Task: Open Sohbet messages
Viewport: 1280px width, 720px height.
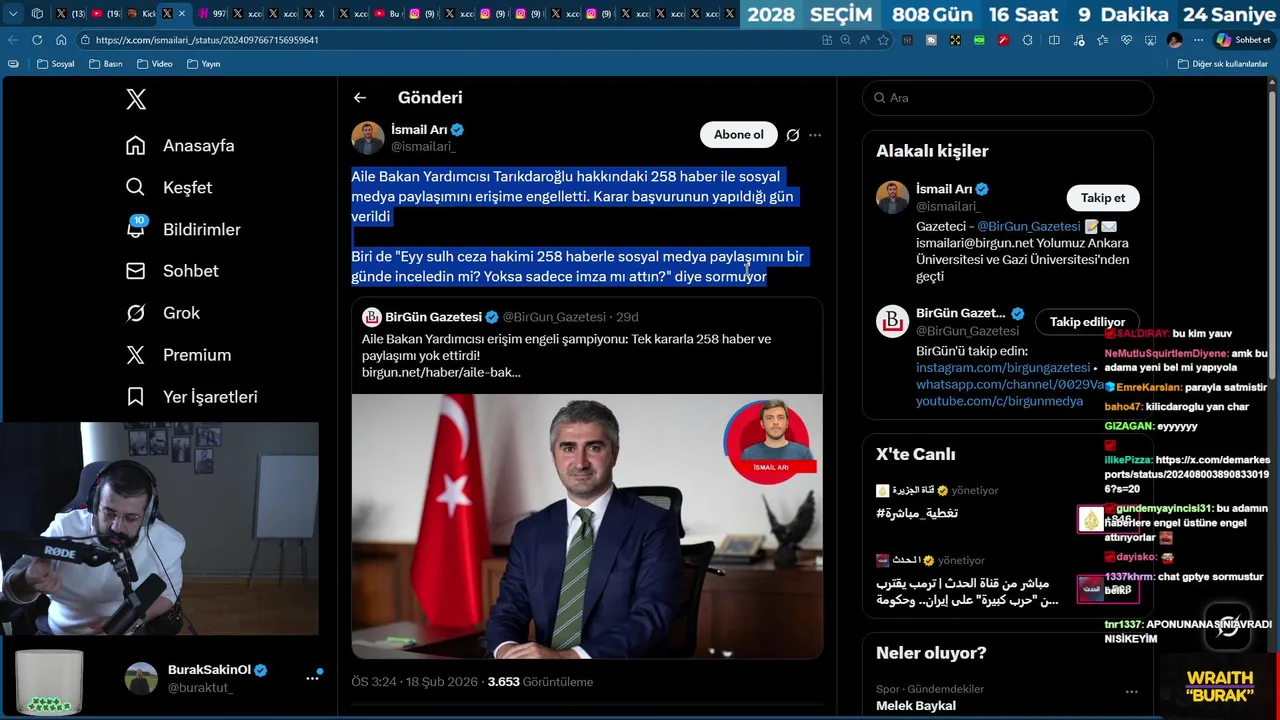Action: [172, 271]
